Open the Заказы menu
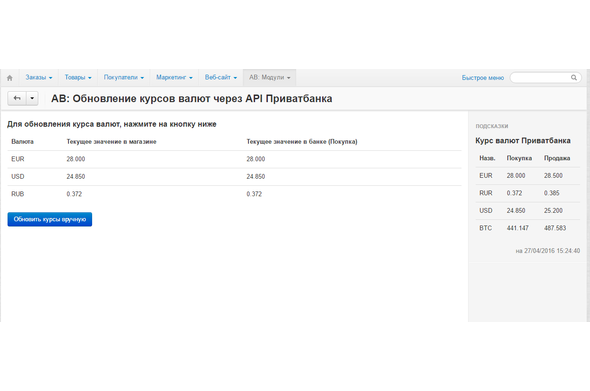 tap(39, 78)
